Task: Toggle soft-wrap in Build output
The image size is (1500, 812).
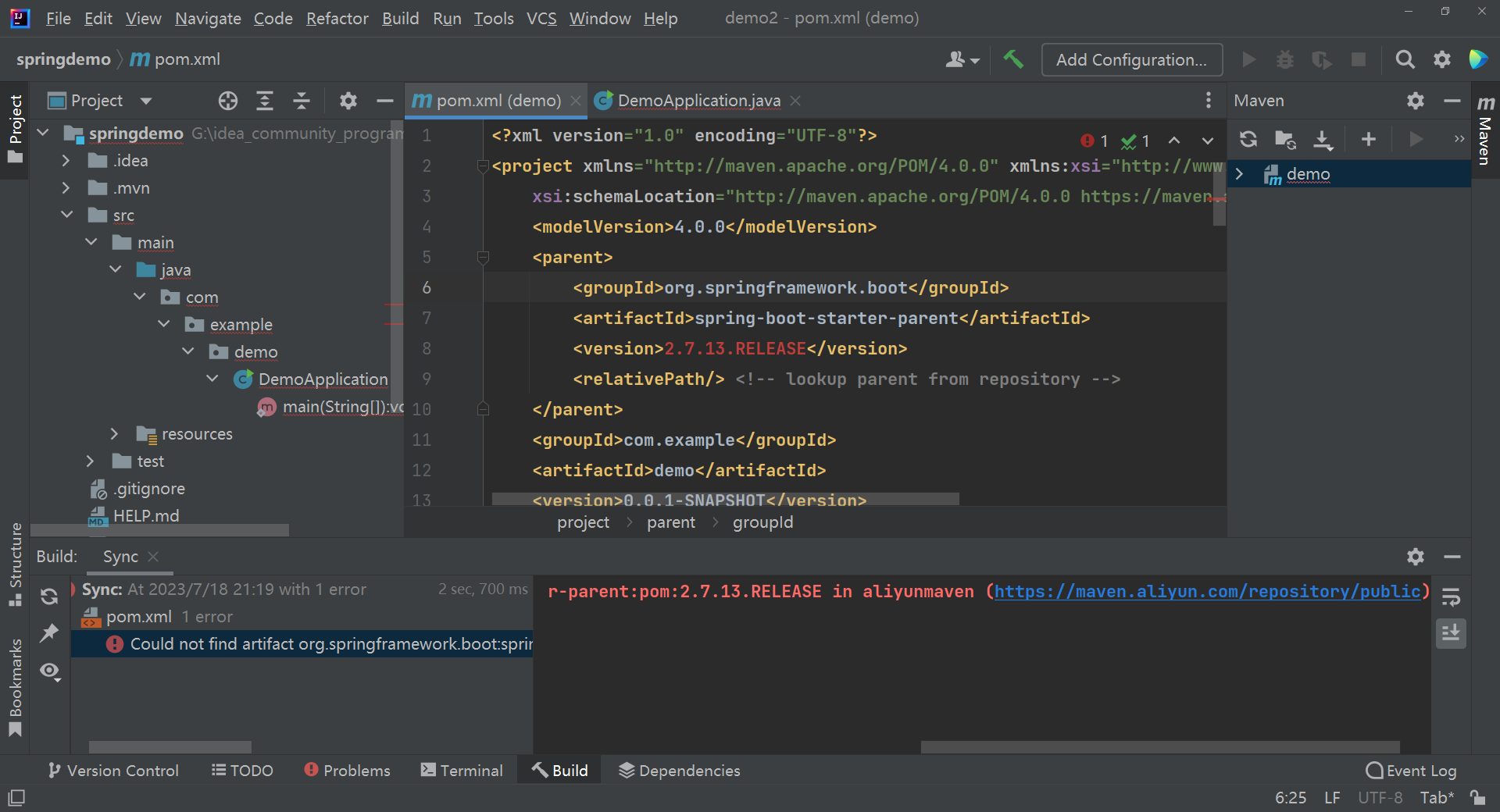Action: (x=1451, y=597)
